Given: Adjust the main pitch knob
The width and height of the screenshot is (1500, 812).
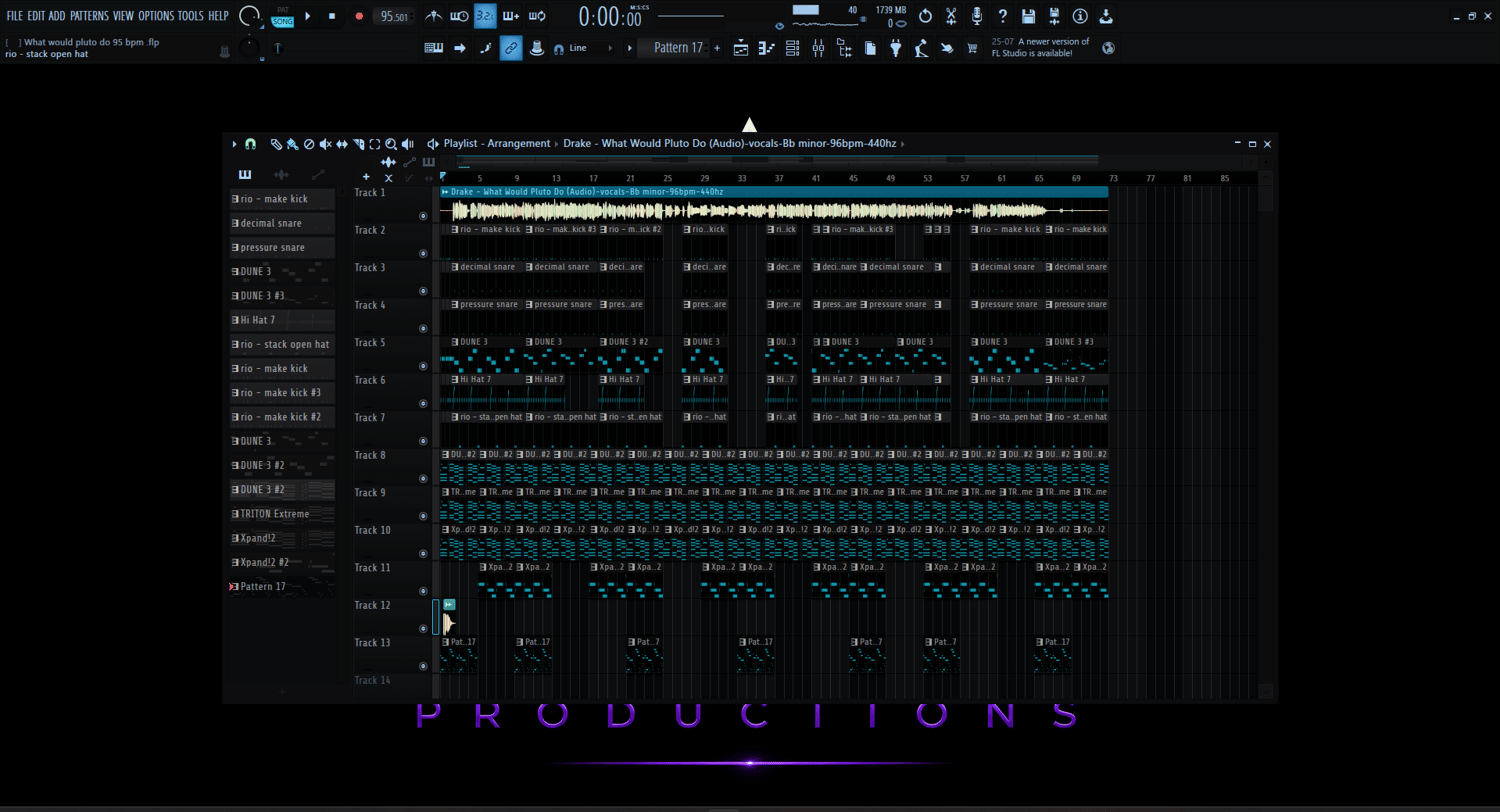Looking at the screenshot, I should [x=248, y=48].
